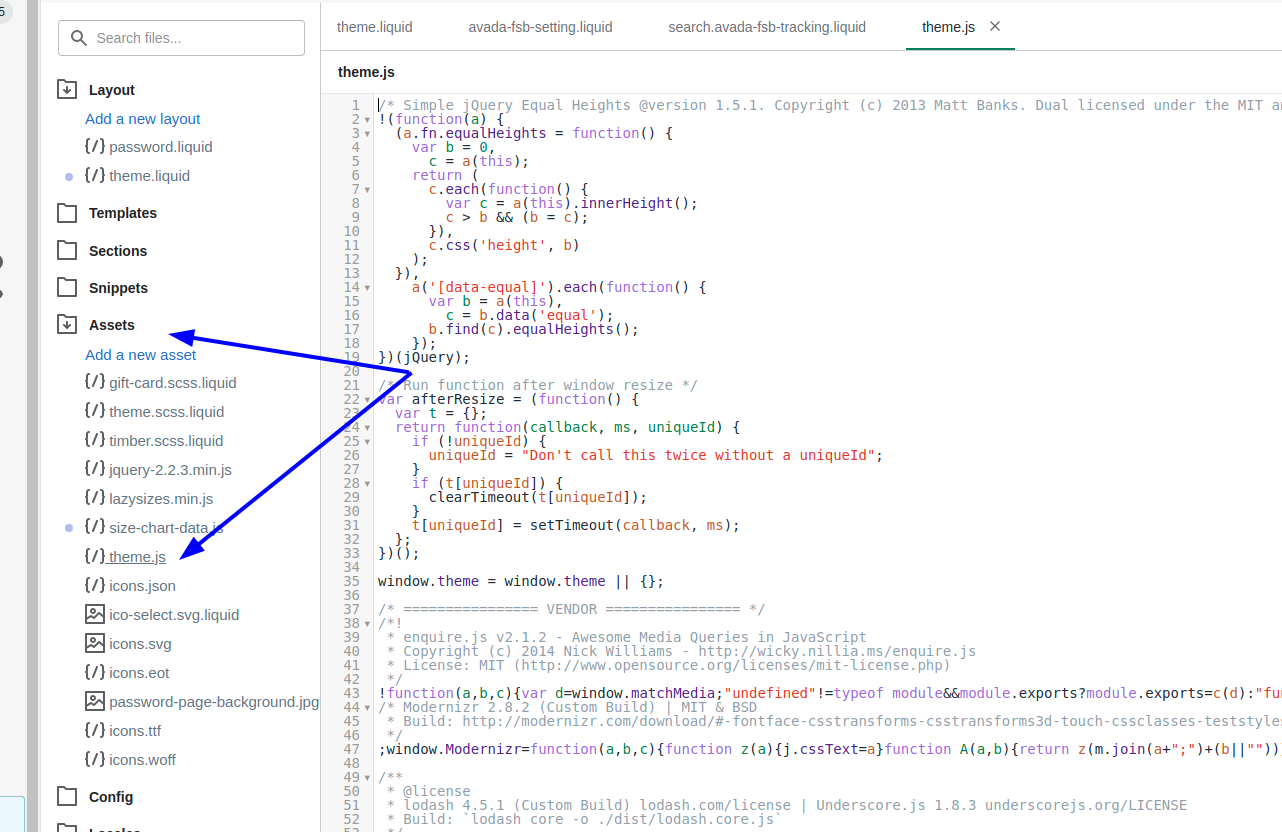Fold code at line 2 arrow

click(x=368, y=120)
